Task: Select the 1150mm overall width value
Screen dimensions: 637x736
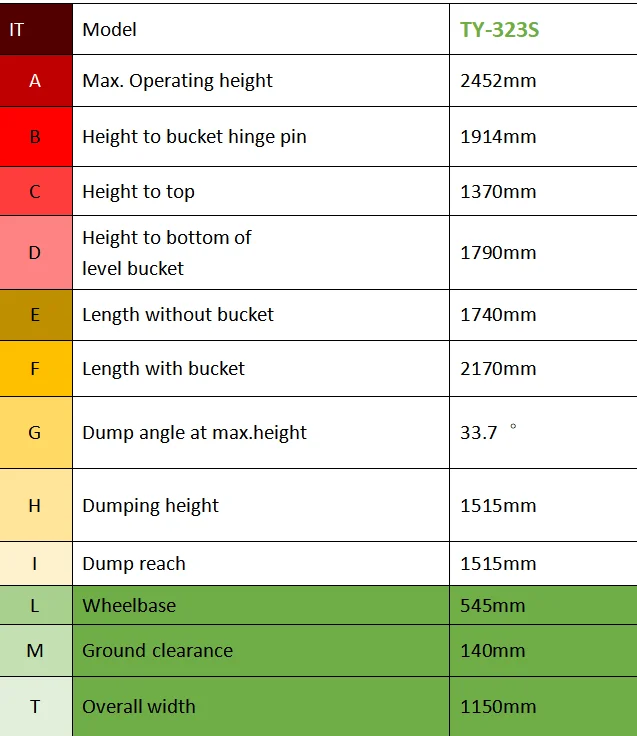Action: 498,707
